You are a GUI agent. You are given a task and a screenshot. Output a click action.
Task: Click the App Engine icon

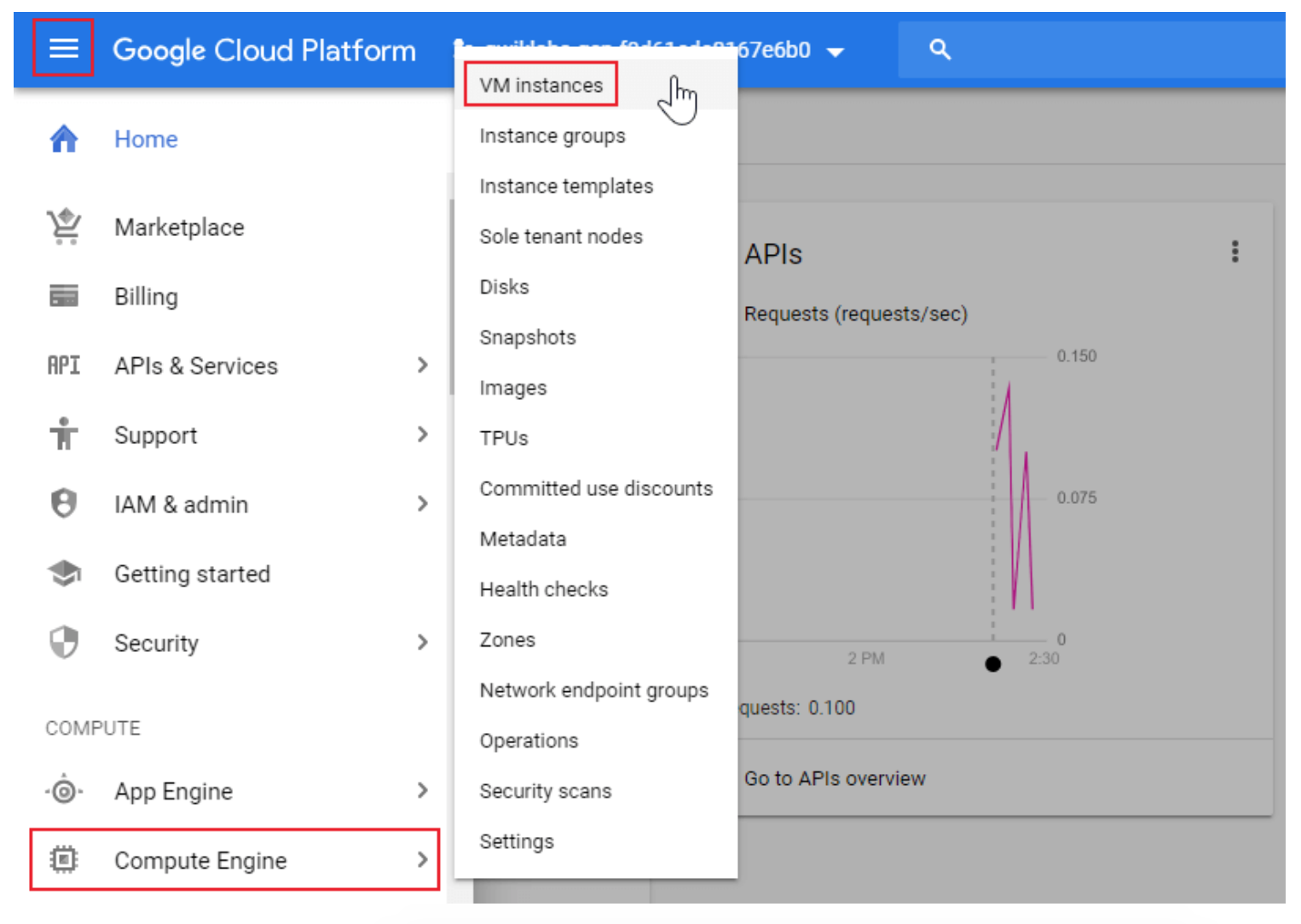64,791
